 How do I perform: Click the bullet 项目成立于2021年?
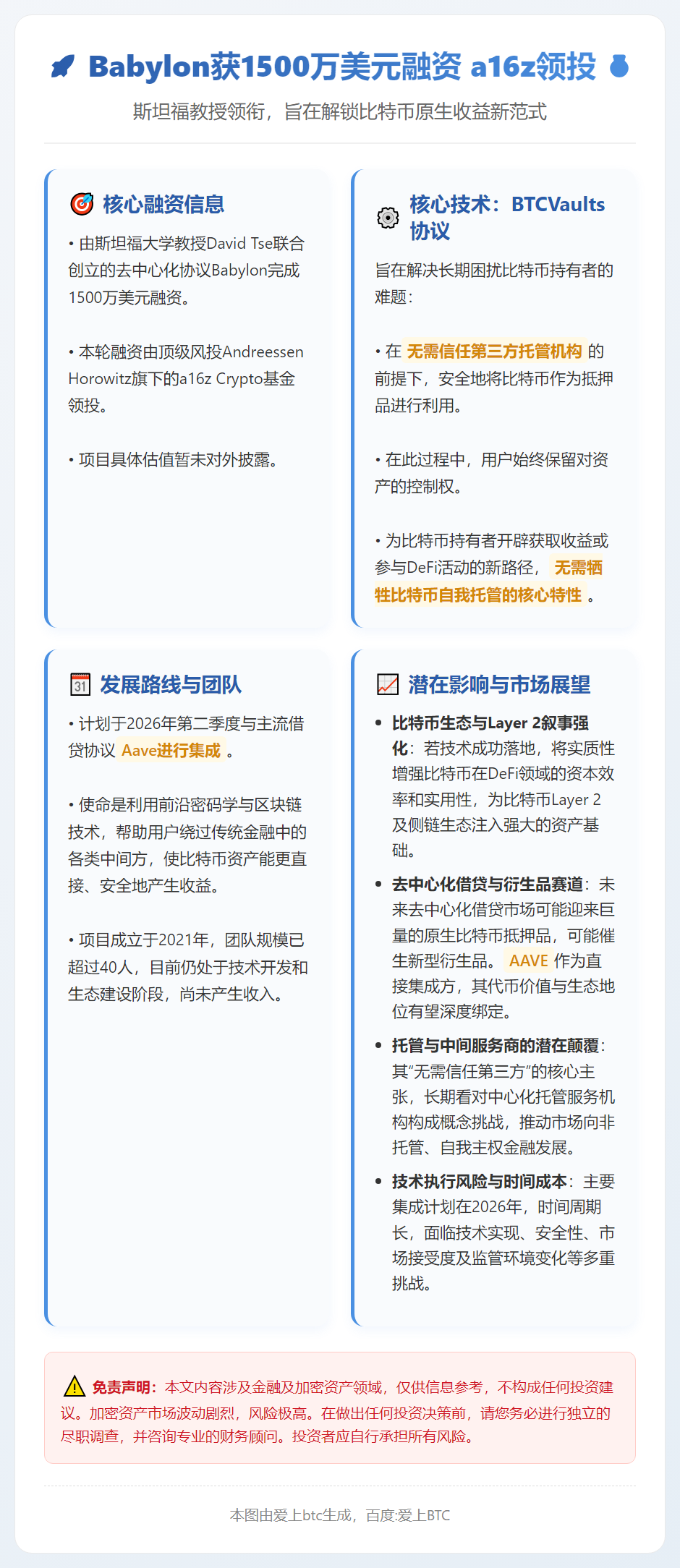188,967
